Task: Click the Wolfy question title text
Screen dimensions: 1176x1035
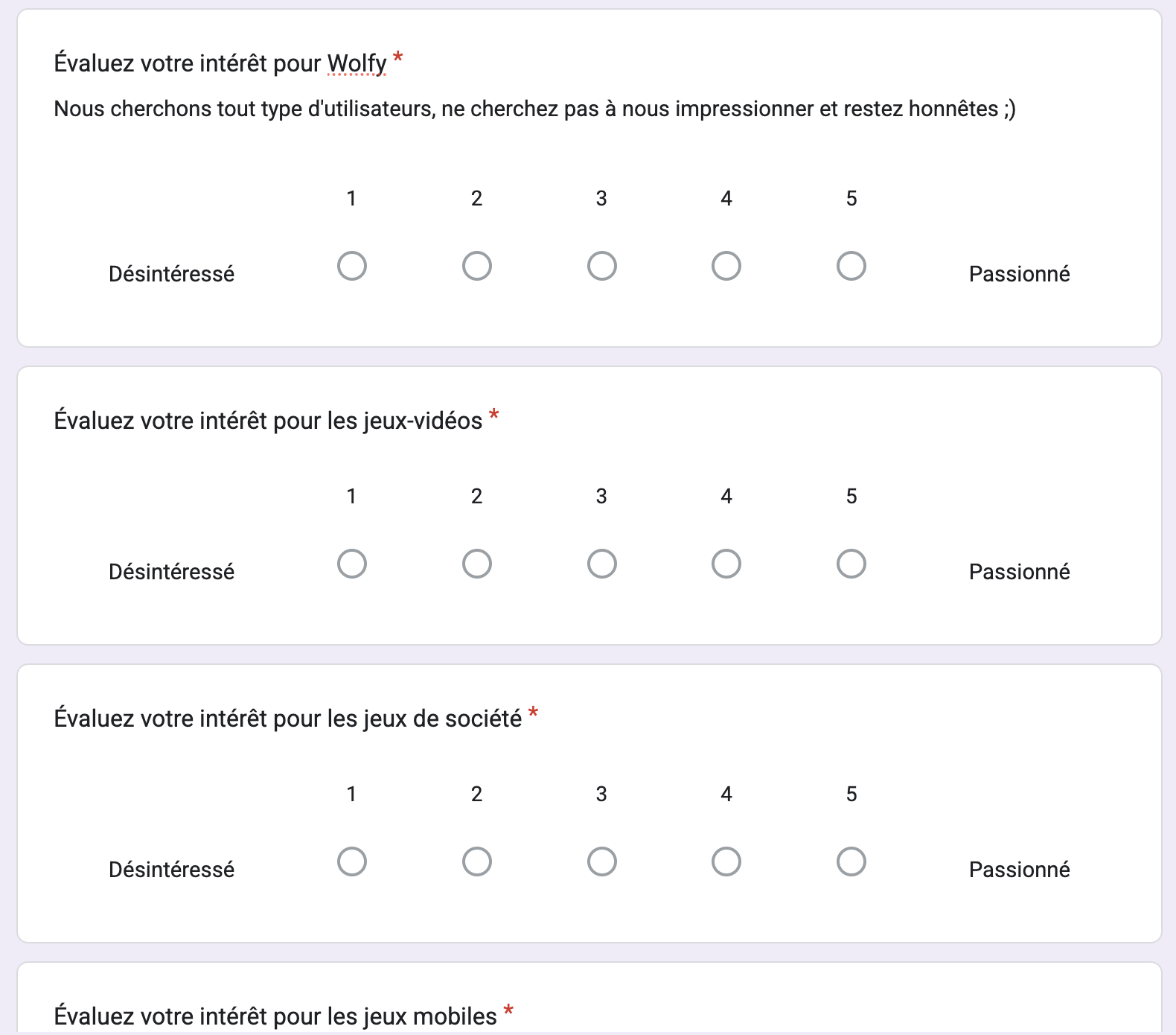Action: (x=220, y=63)
